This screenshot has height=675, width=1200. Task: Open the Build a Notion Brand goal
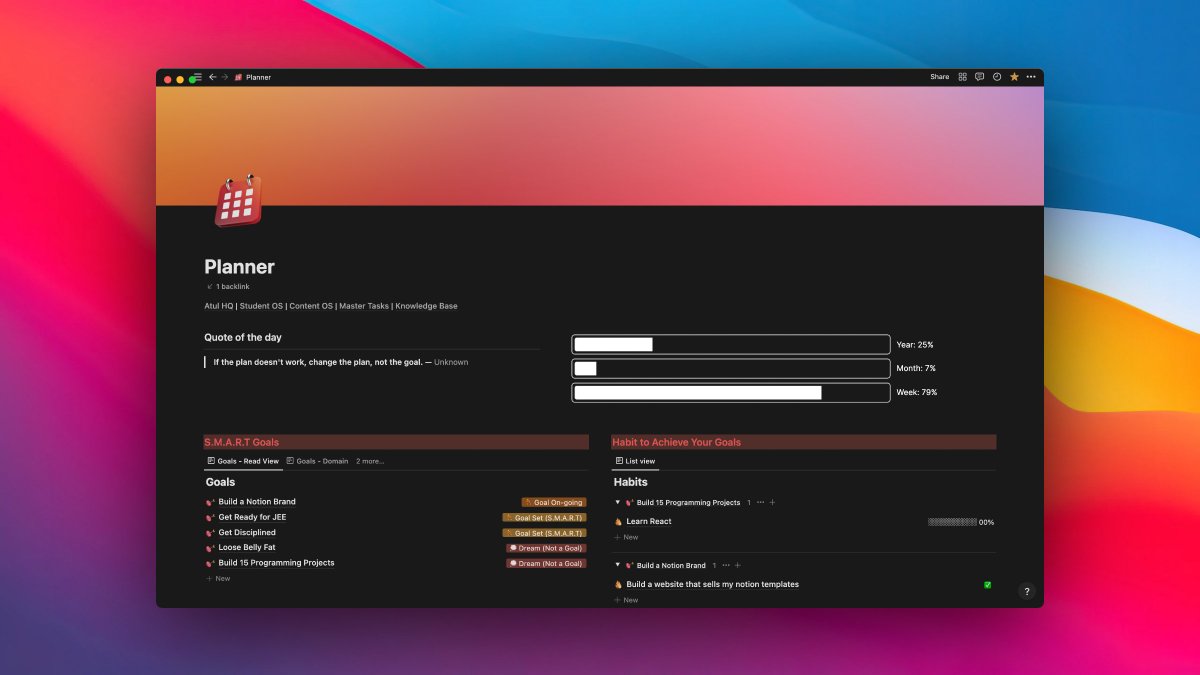(257, 502)
